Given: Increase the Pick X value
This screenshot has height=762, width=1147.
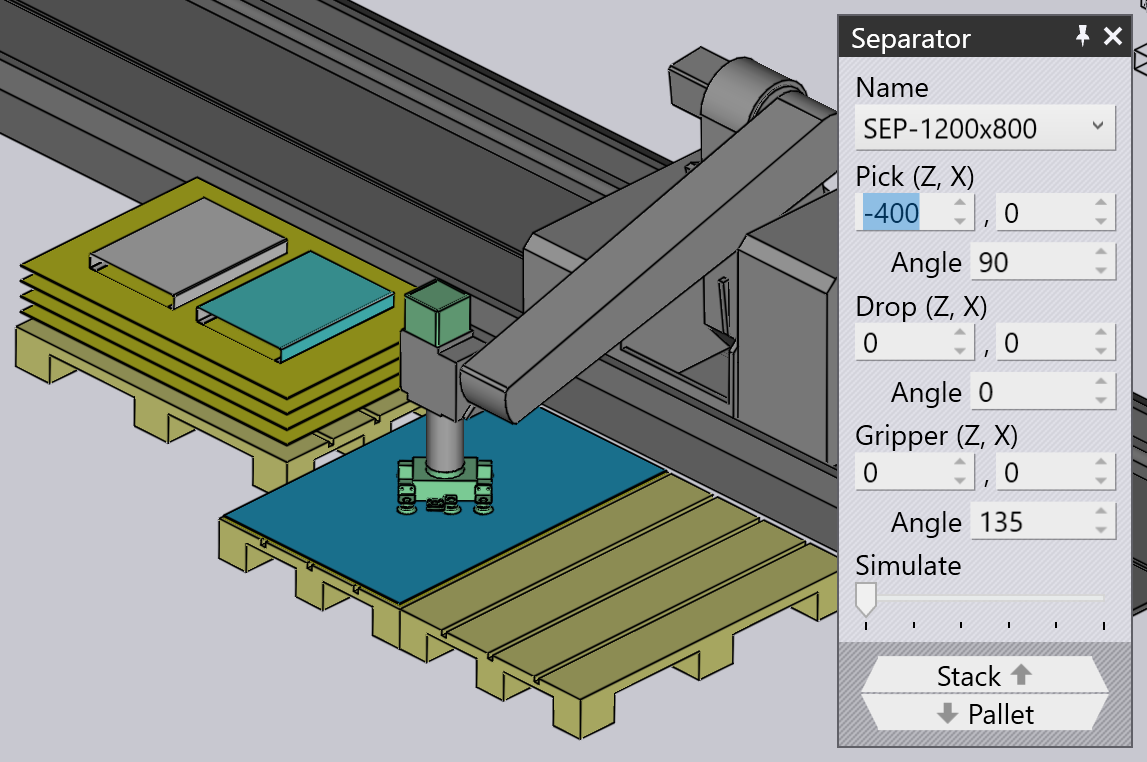Looking at the screenshot, I should 1101,203.
